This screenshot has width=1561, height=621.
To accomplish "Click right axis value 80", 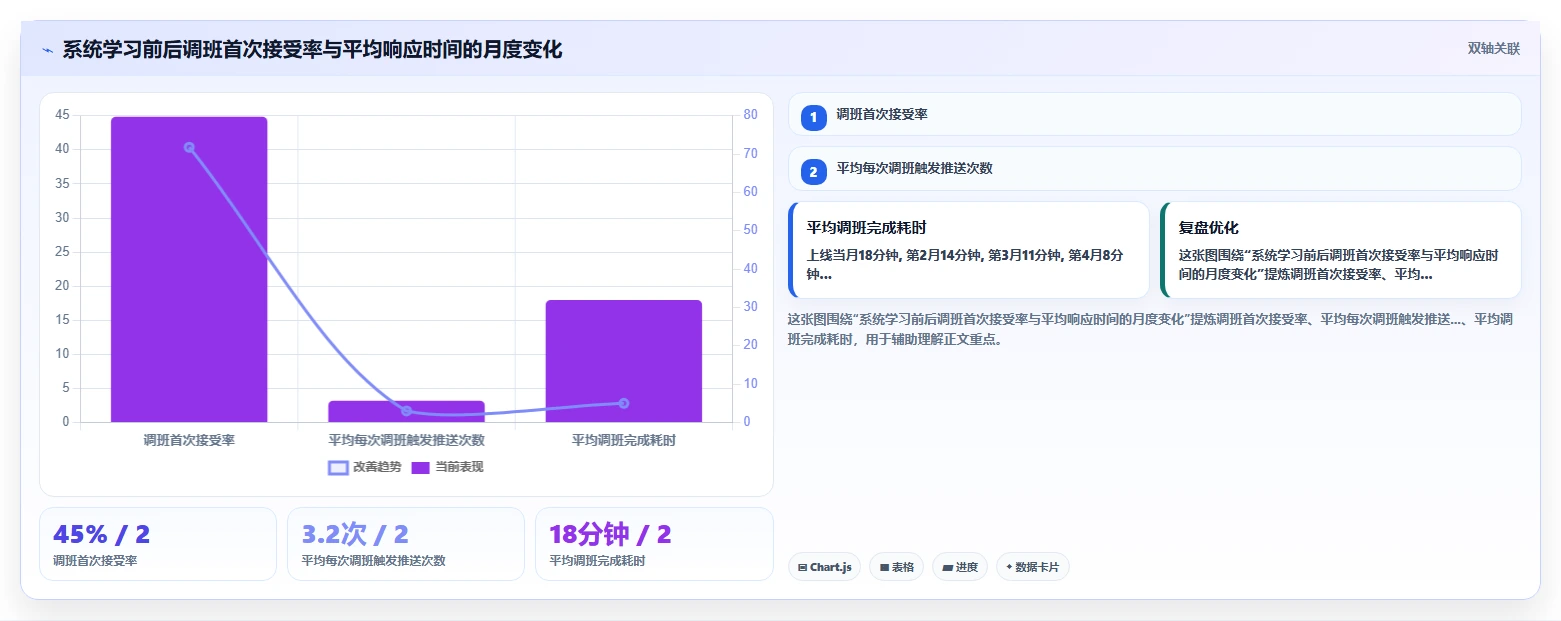I will (x=751, y=115).
